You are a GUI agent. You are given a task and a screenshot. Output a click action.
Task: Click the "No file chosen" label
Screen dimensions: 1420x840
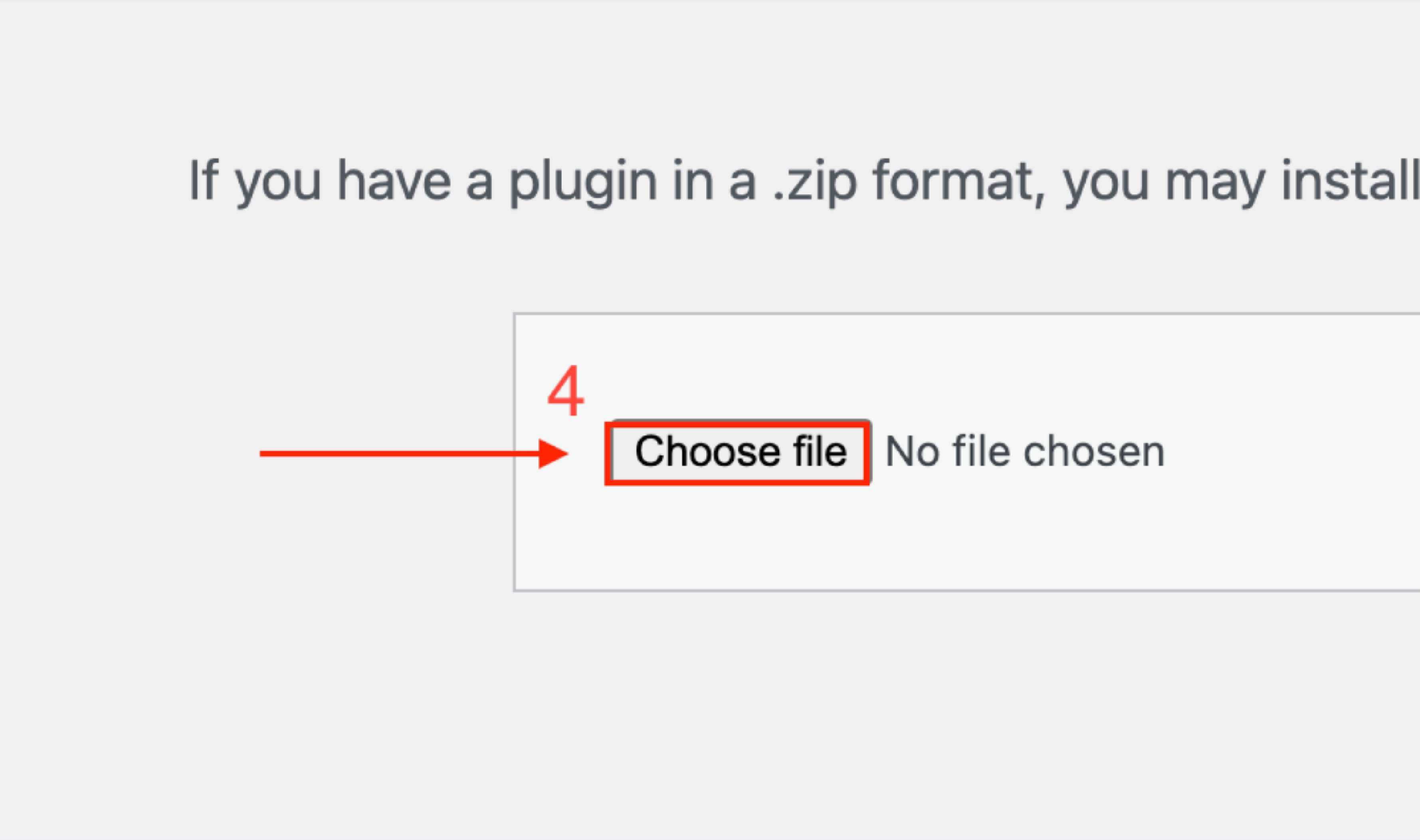pos(1025,452)
